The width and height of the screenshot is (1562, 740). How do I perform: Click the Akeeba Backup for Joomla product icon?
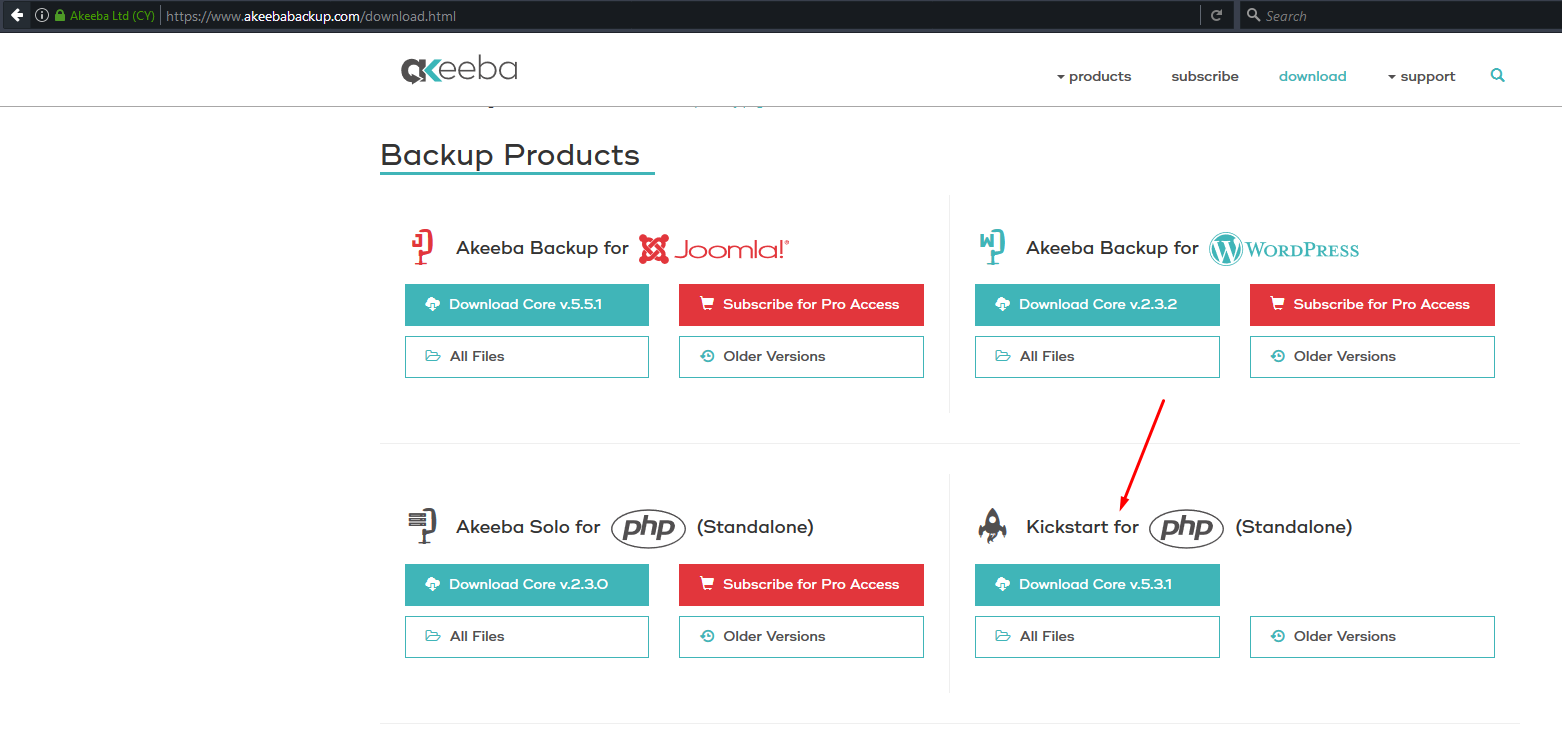click(x=423, y=247)
